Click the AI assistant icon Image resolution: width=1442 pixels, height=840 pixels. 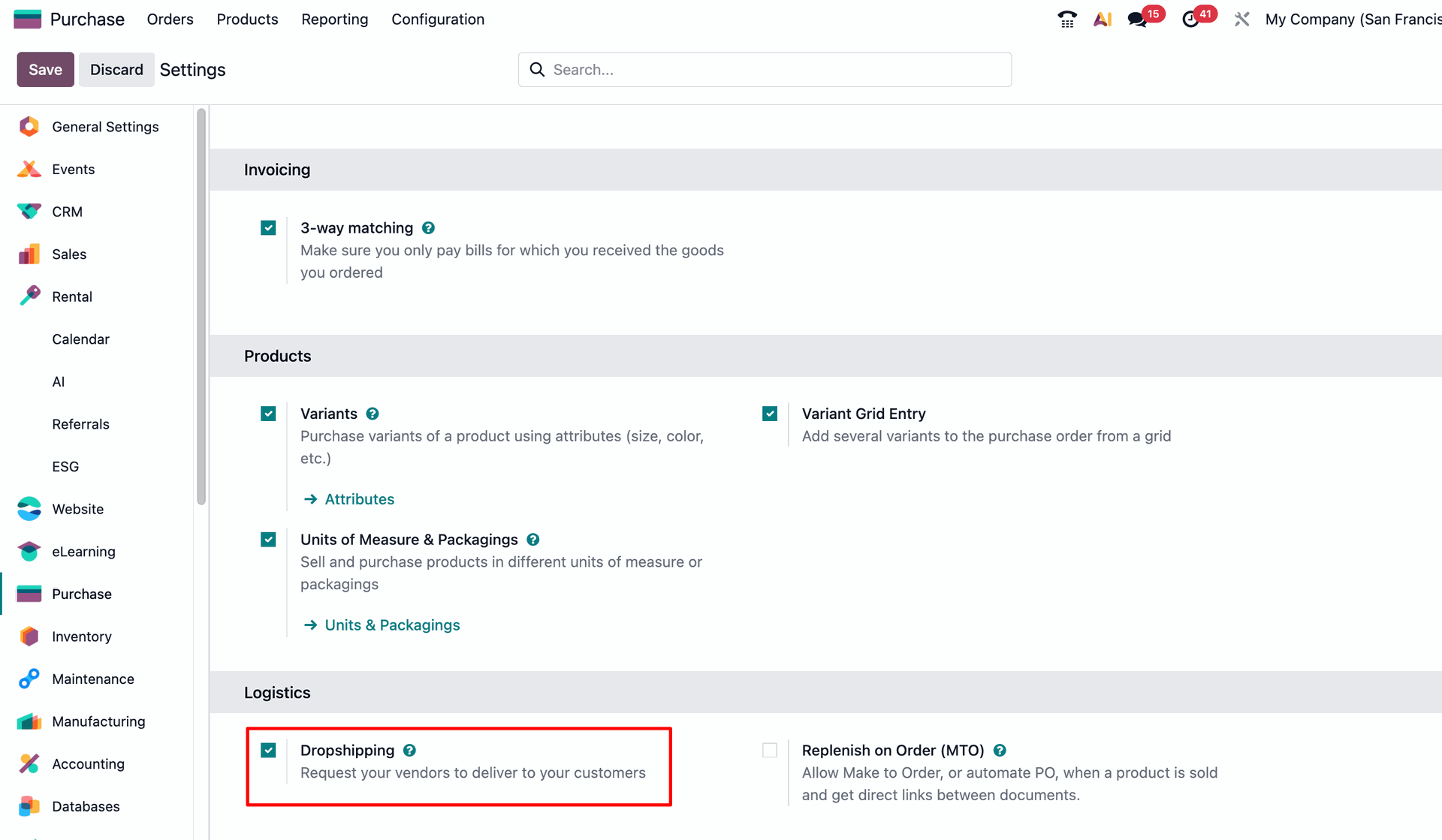pyautogui.click(x=1102, y=19)
